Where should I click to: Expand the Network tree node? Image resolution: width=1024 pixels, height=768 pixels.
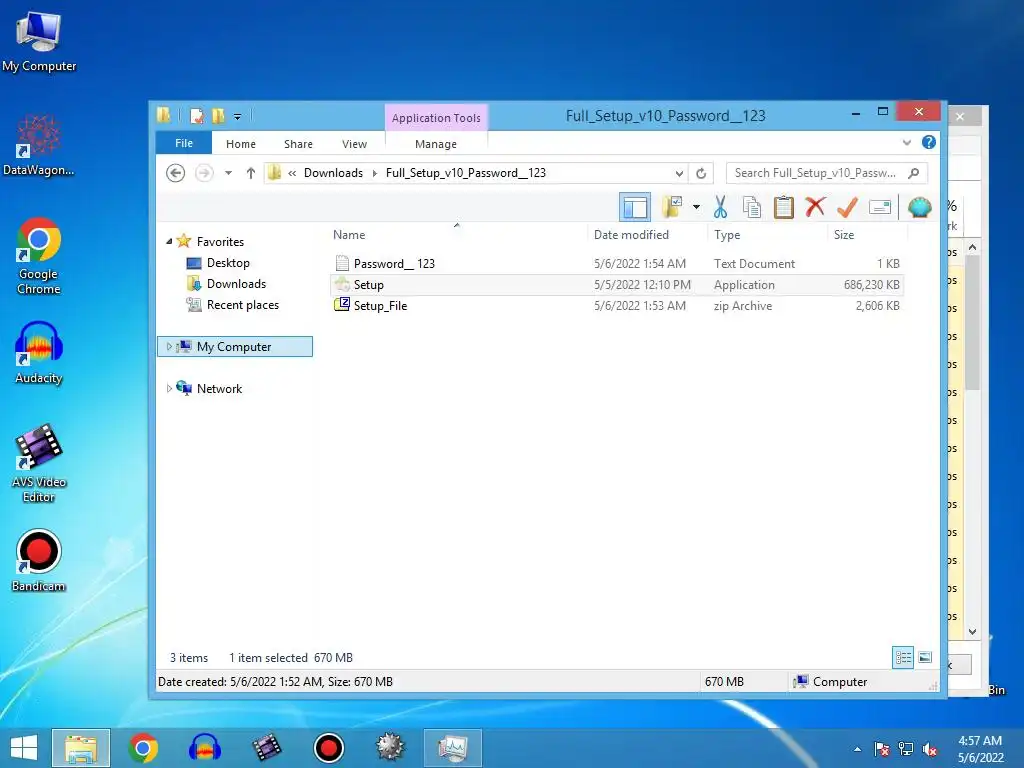pyautogui.click(x=169, y=388)
